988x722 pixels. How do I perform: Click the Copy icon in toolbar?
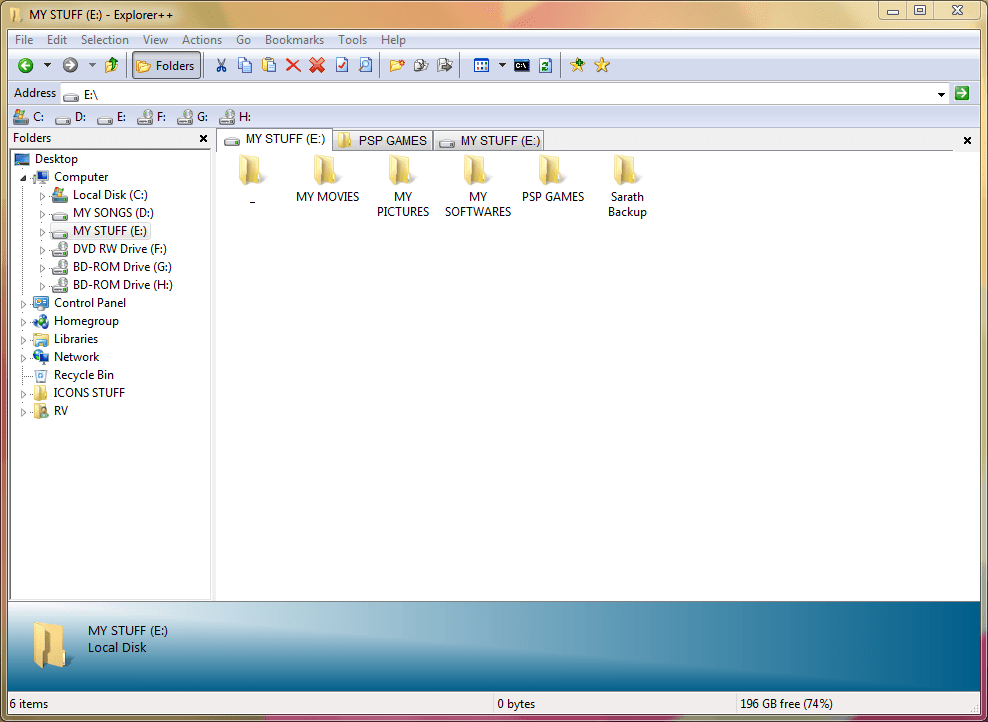(244, 65)
